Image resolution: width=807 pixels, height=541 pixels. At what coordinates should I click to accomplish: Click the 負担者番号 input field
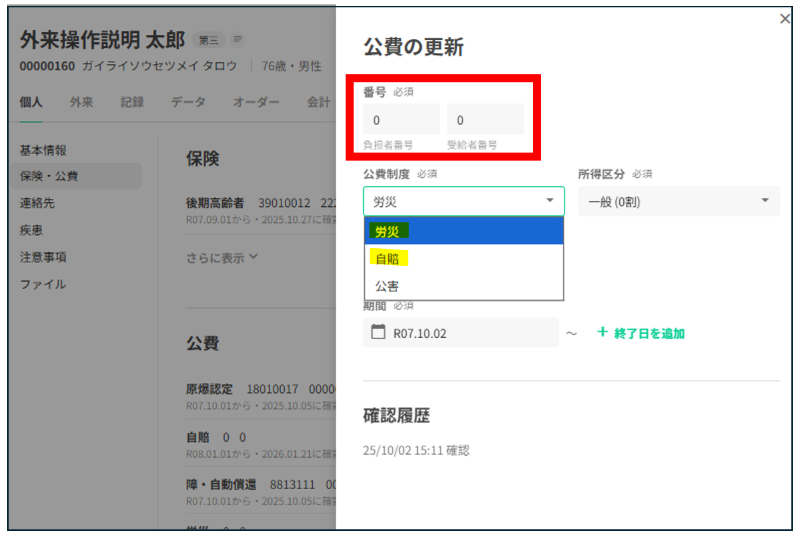pyautogui.click(x=401, y=120)
